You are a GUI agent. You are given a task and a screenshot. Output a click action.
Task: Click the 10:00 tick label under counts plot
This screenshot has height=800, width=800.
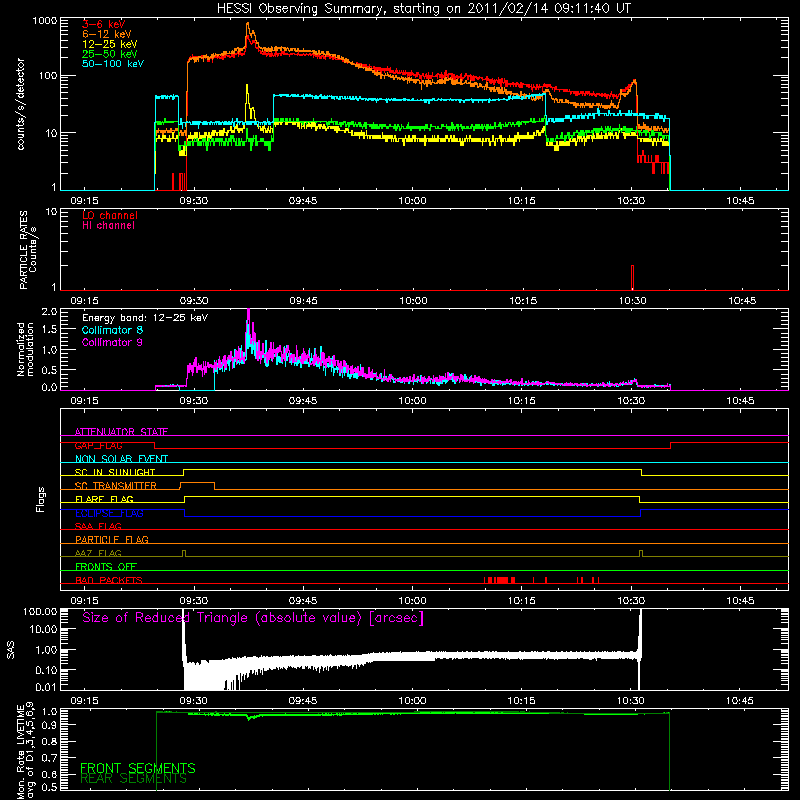click(412, 201)
